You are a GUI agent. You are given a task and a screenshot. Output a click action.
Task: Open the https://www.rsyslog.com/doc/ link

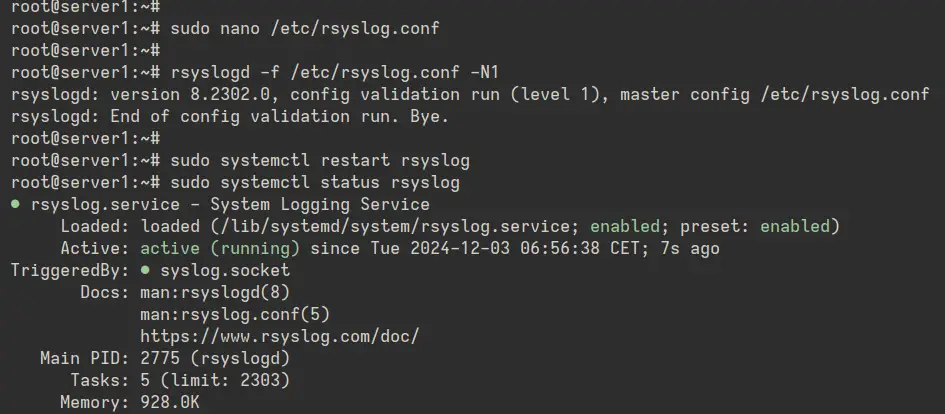coord(279,336)
